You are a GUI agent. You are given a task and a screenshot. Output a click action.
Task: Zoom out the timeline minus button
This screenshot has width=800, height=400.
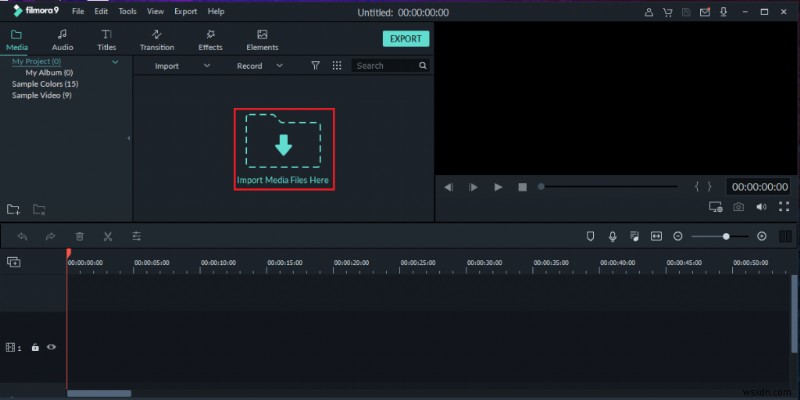[x=678, y=236]
